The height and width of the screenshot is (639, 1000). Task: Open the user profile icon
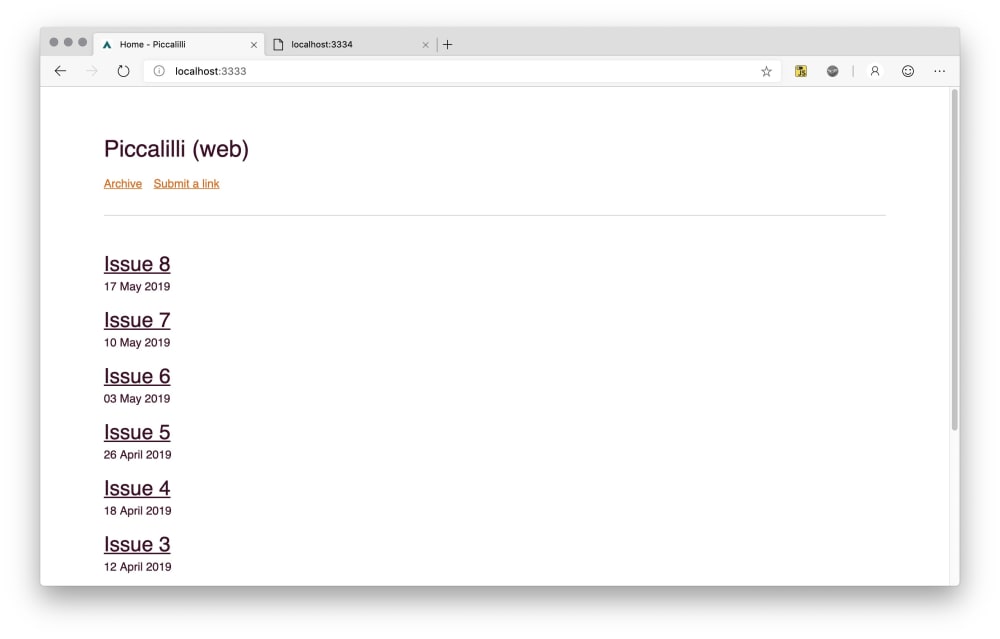[875, 71]
